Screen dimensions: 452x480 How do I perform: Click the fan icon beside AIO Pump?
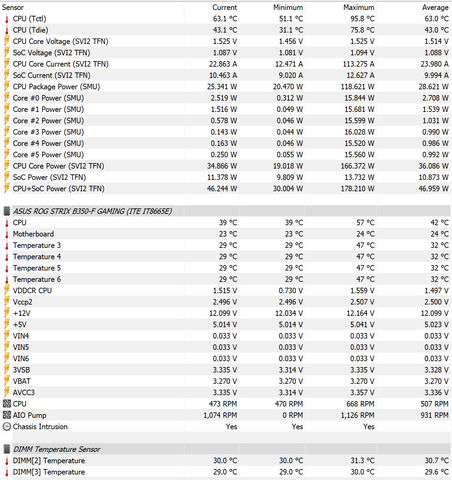7,415
